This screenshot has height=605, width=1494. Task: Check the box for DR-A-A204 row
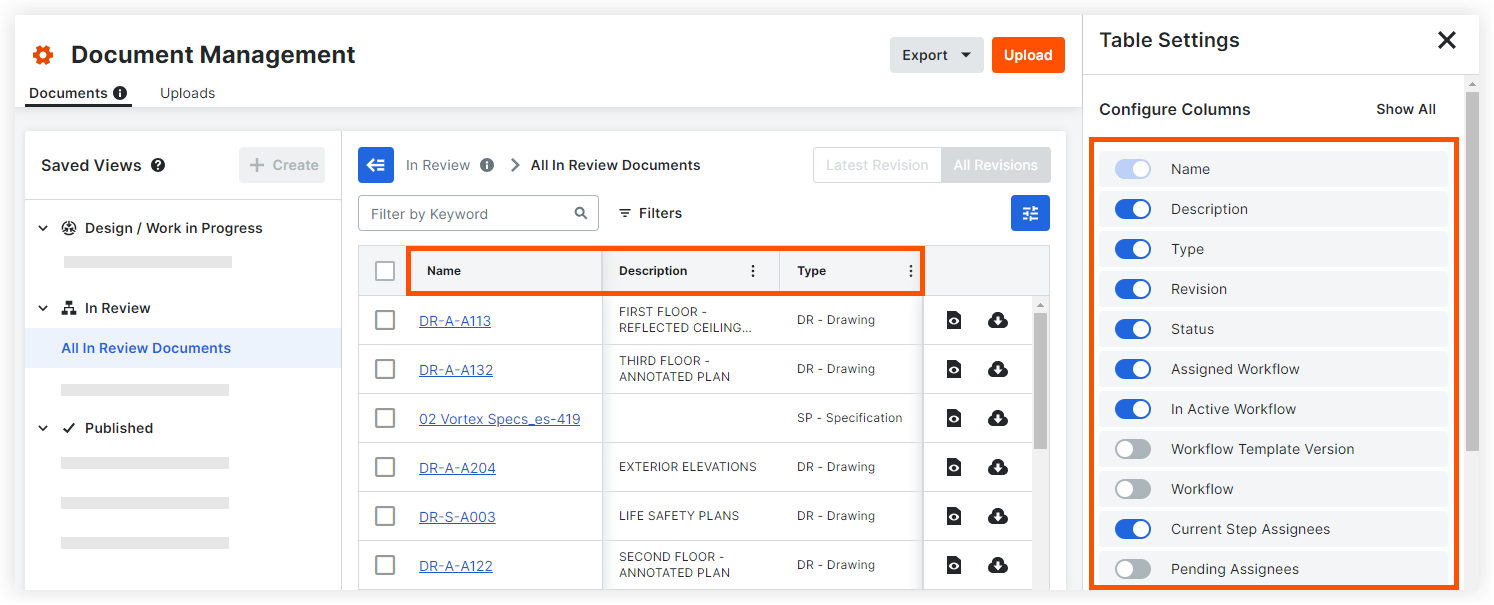point(385,467)
